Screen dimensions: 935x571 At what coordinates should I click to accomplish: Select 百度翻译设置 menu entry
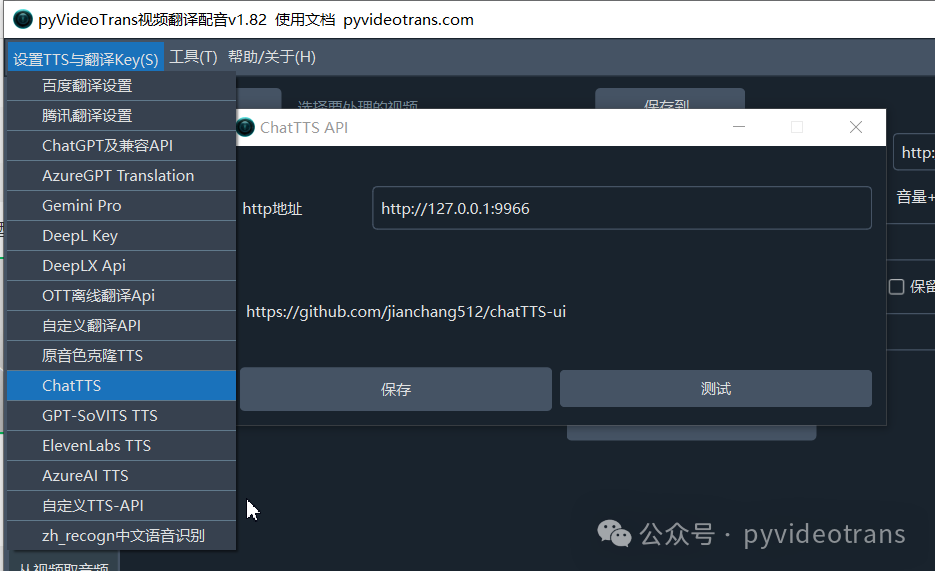122,86
